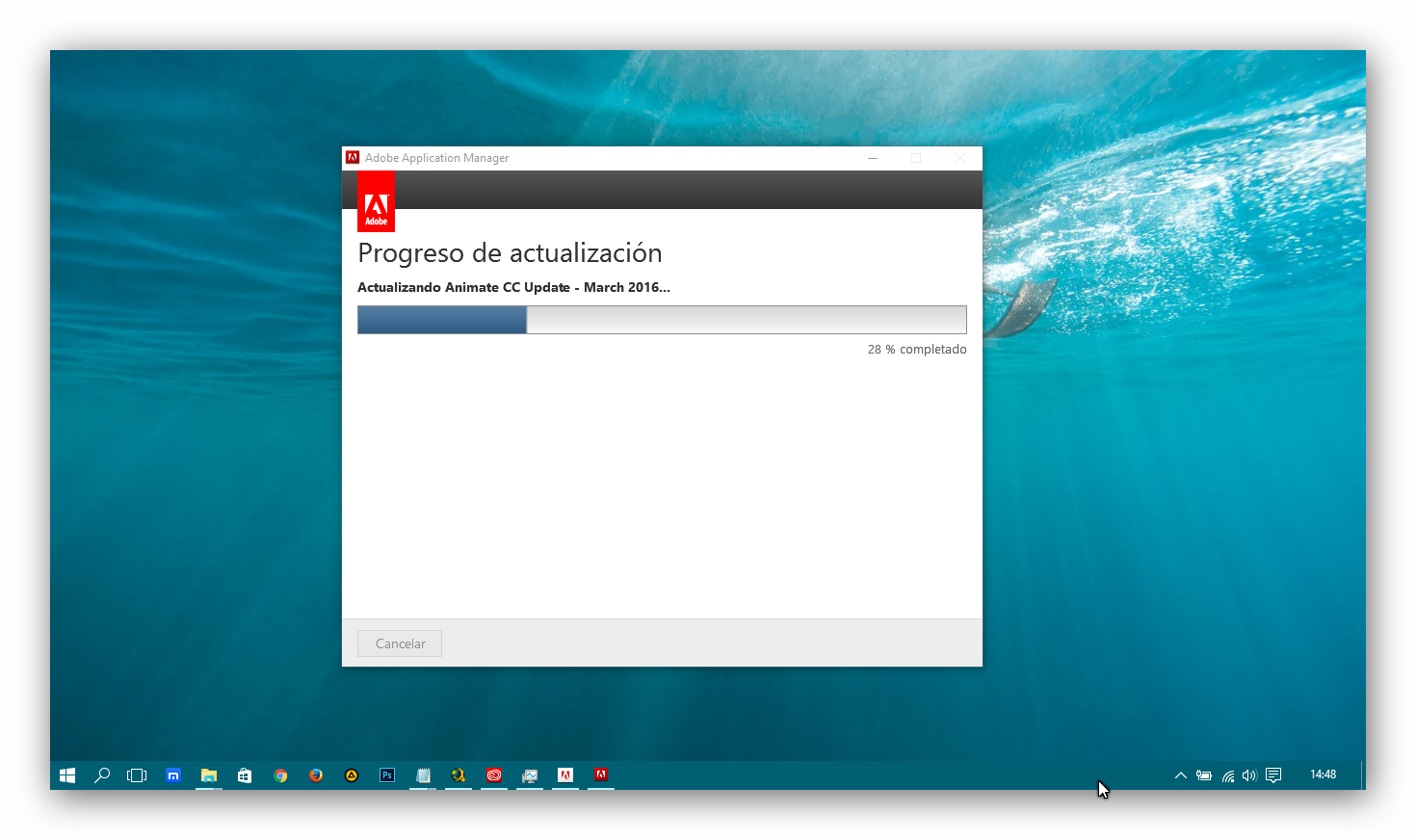
Task: Open the Notepad taskbar icon
Action: tap(423, 775)
